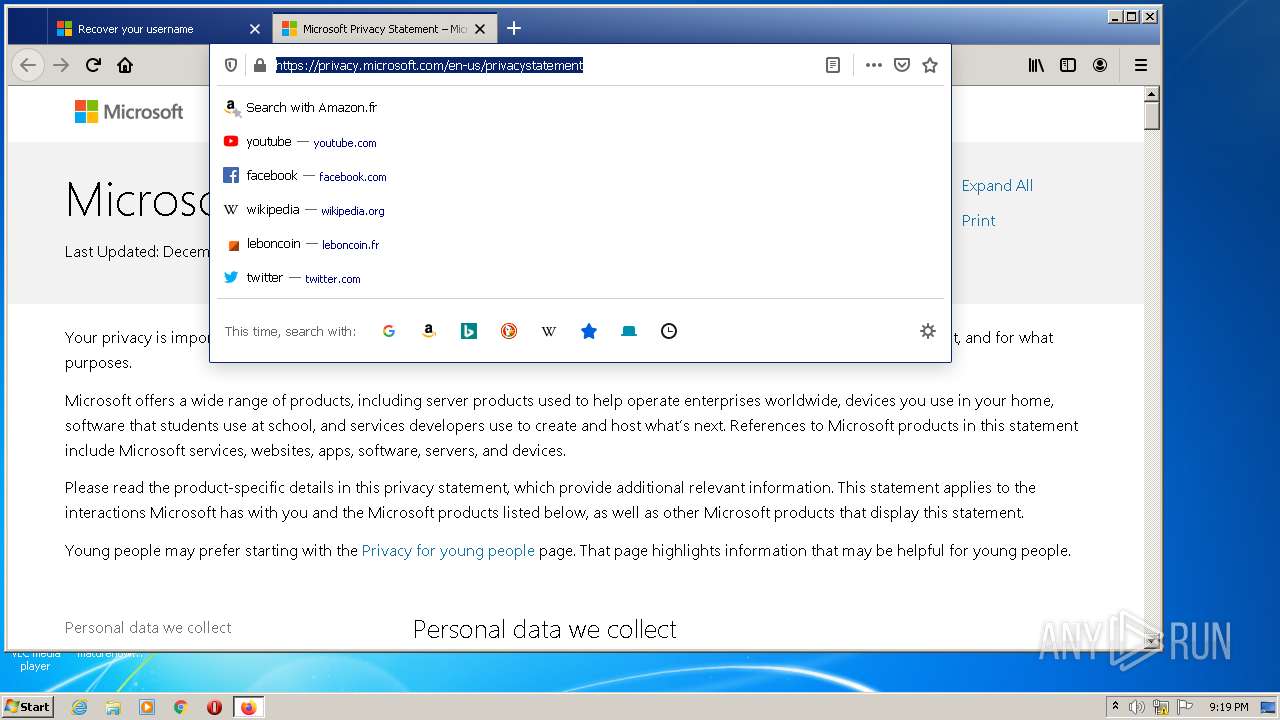Search in History this time
Viewport: 1280px width, 720px height.
tap(669, 331)
